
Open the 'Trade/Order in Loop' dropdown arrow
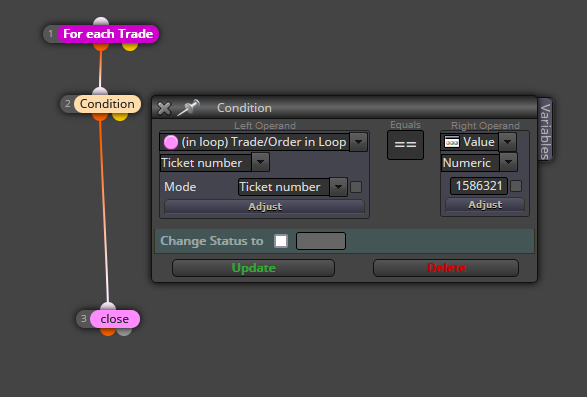coord(358,142)
